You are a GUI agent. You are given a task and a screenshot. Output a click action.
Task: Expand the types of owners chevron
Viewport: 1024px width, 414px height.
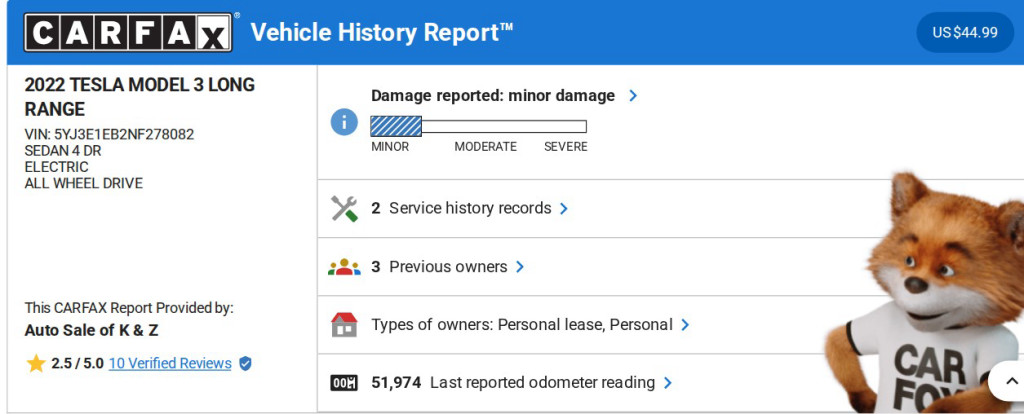click(x=685, y=325)
